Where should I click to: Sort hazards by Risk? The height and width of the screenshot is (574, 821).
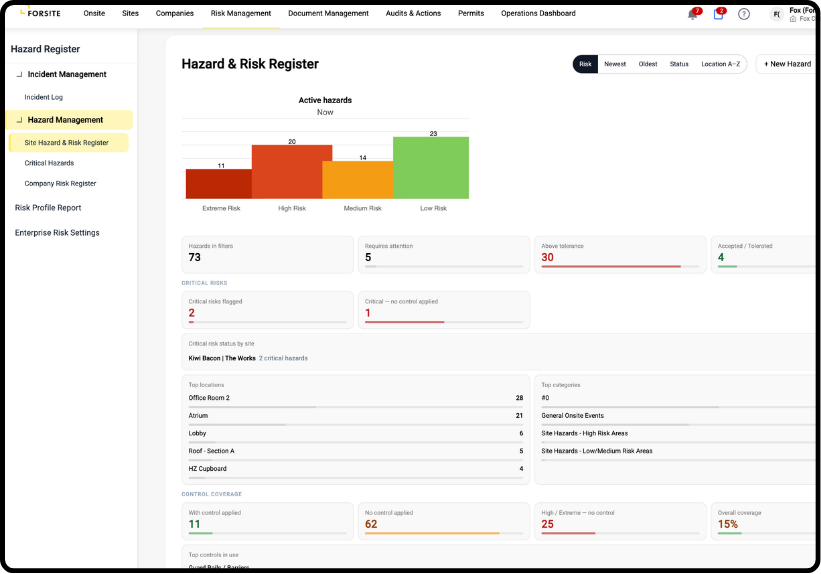point(585,64)
